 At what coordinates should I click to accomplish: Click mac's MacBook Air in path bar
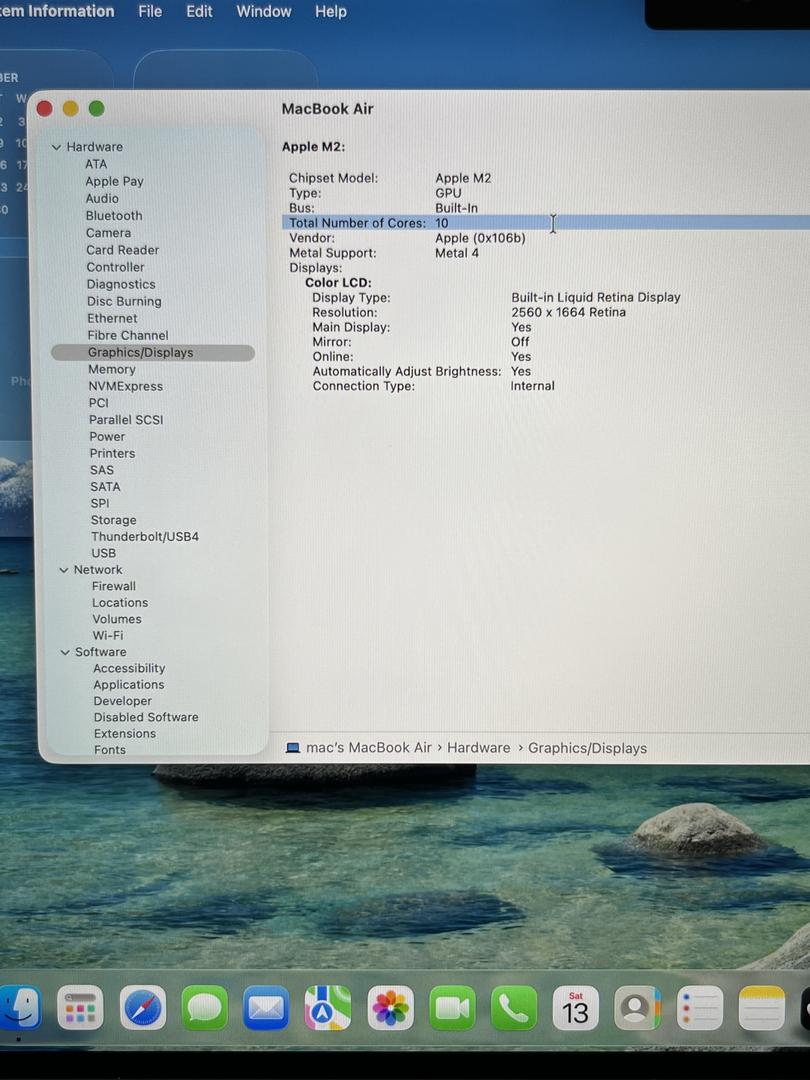368,748
